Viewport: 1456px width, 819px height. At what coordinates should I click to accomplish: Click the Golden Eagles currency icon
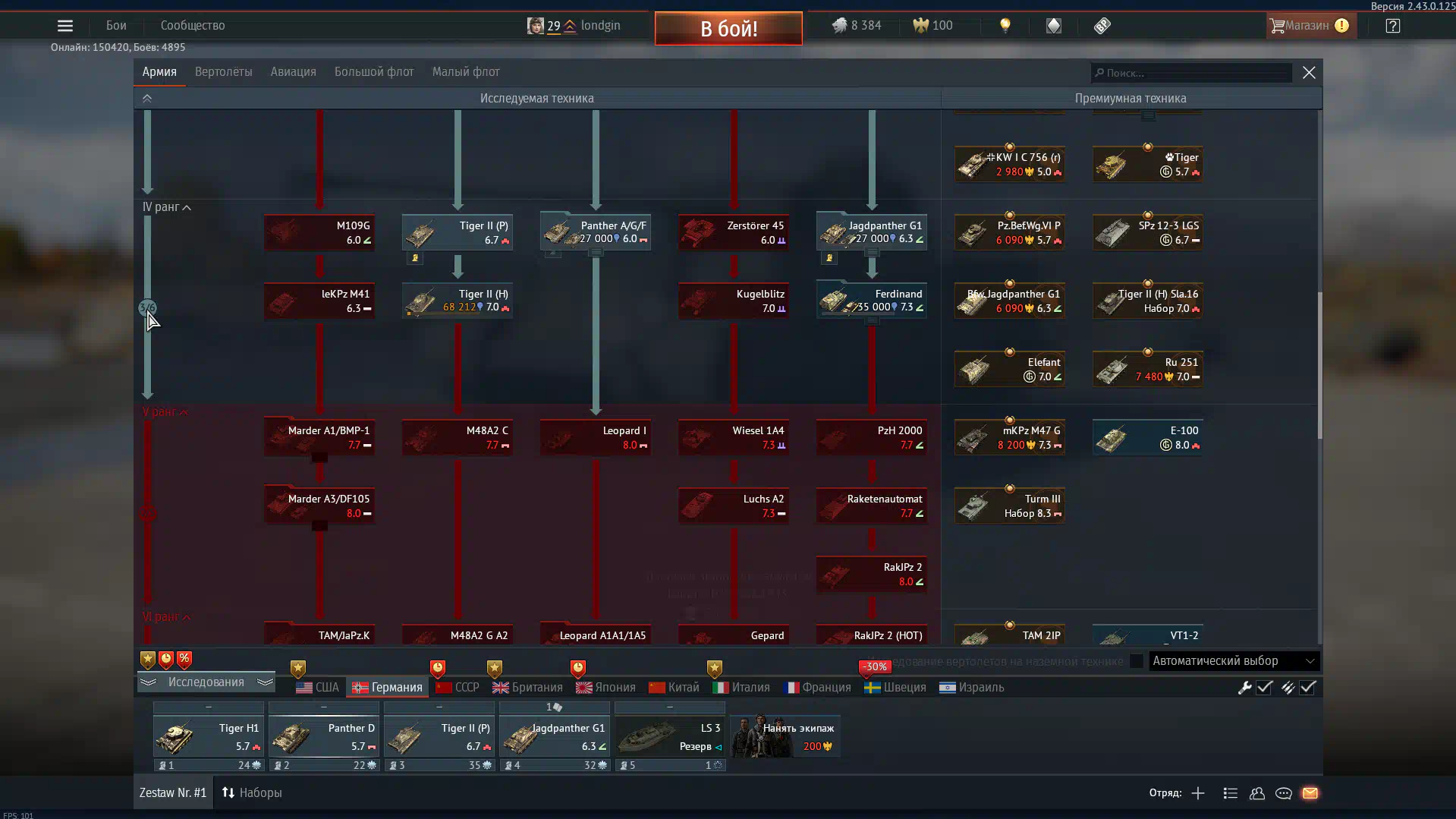click(920, 26)
